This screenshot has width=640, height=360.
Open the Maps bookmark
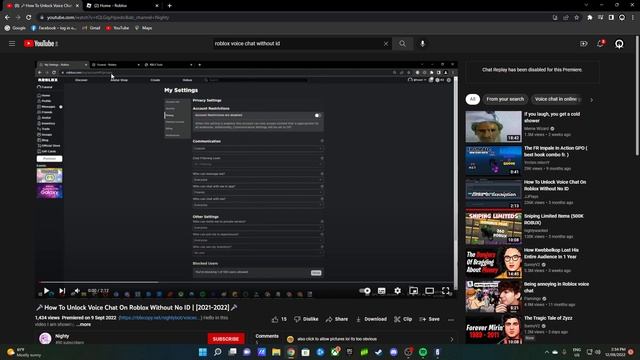pyautogui.click(x=143, y=28)
